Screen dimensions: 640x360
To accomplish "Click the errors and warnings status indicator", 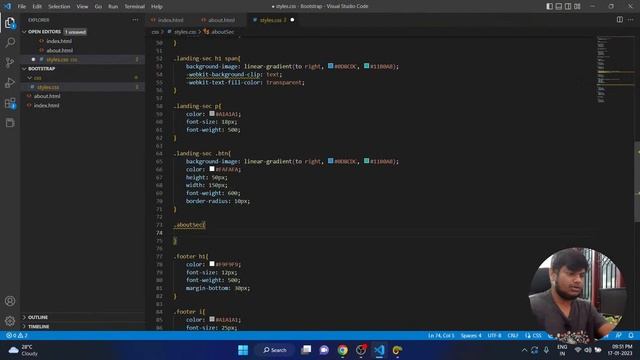I will (17, 336).
